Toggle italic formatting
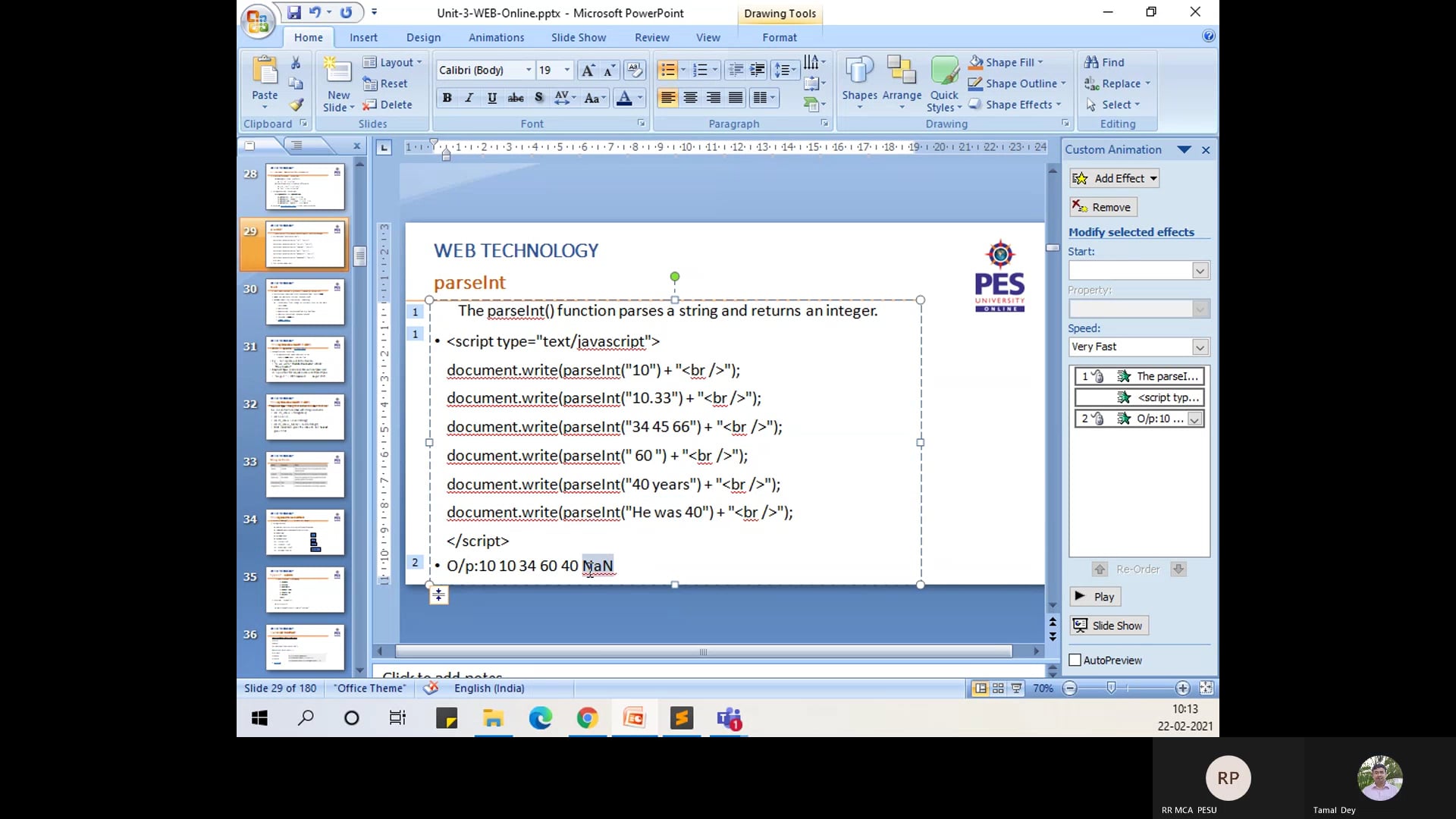This screenshot has width=1456, height=819. coord(469,98)
